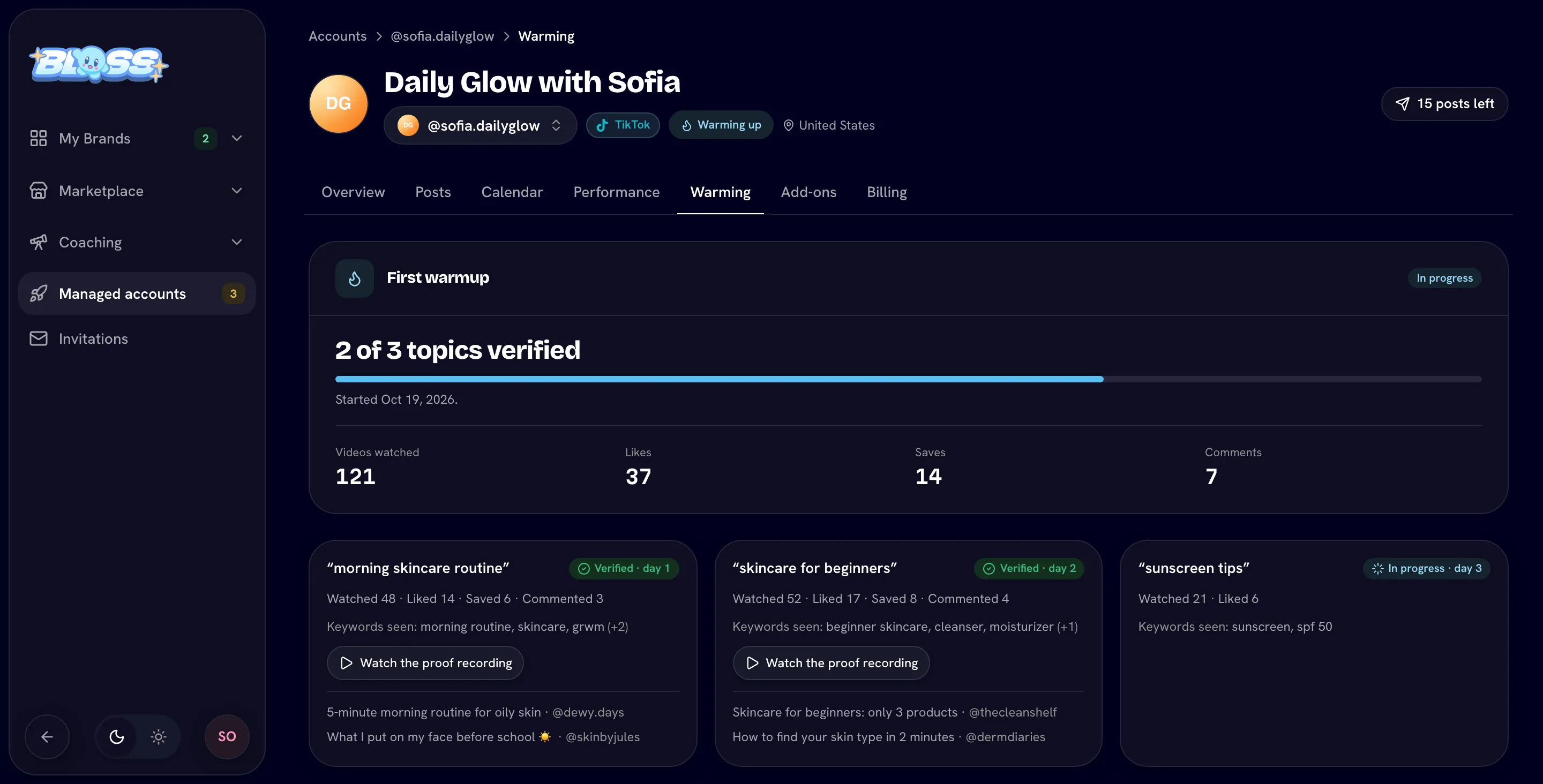Click the Managed accounts rocket icon
1543x784 pixels.
[x=39, y=293]
